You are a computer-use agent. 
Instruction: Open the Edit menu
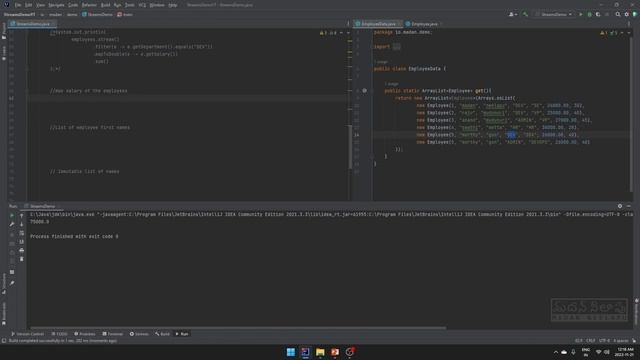pyautogui.click(x=28, y=5)
